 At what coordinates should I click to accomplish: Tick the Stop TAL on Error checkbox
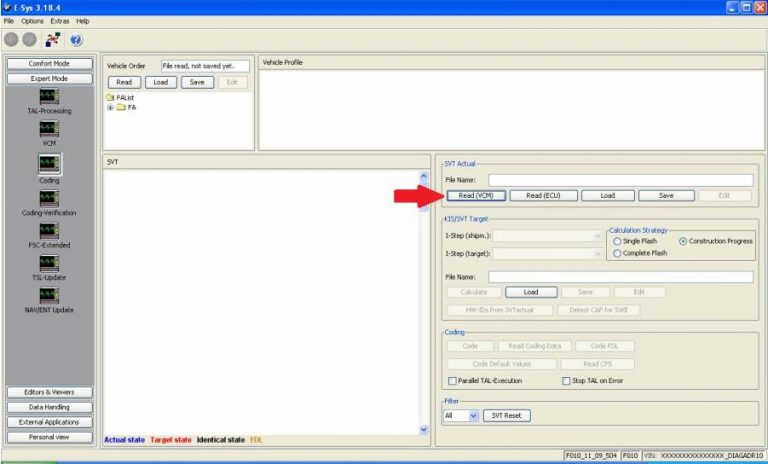pos(566,381)
